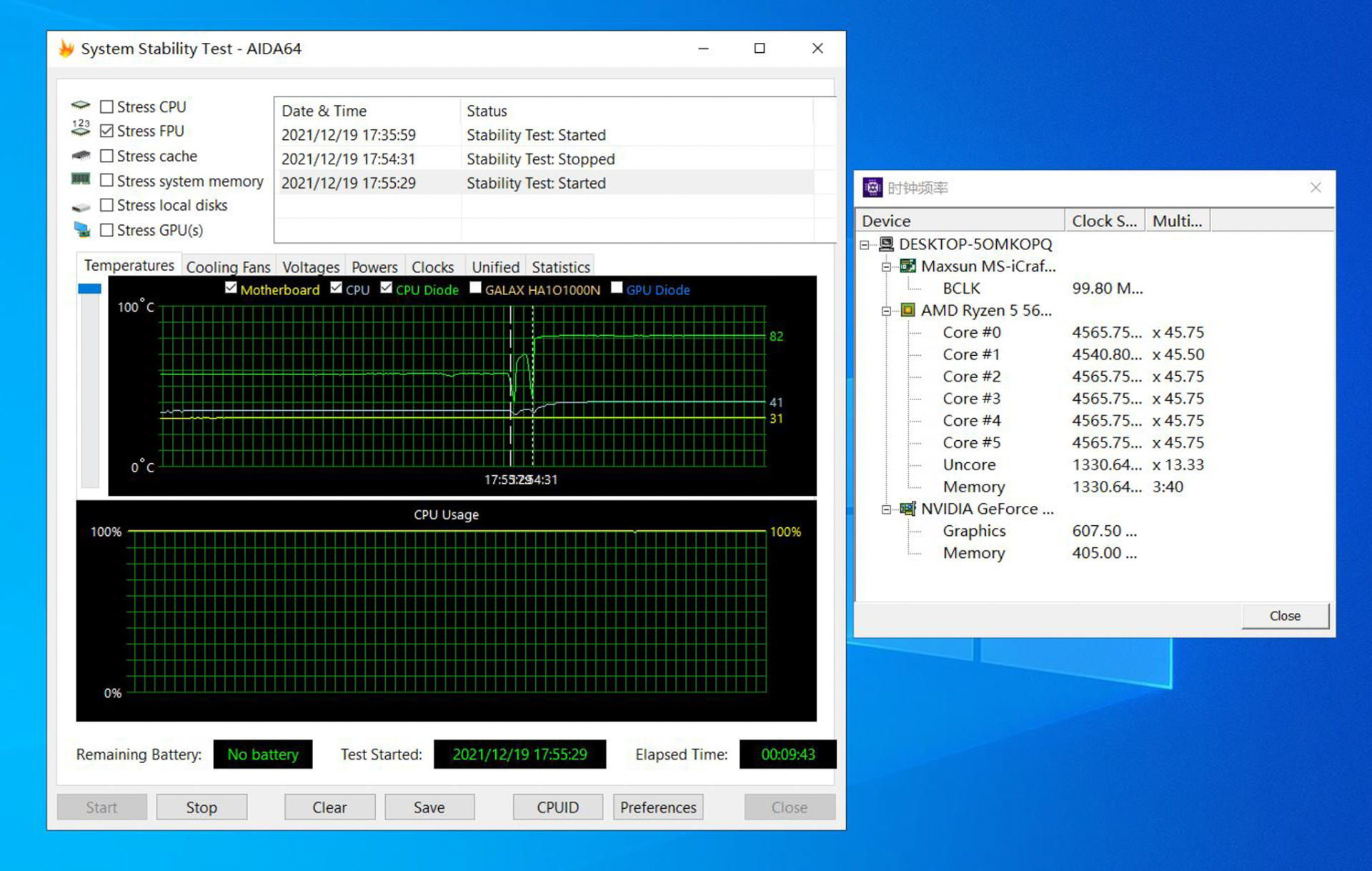Enable the Stress CPU checkbox
The width and height of the screenshot is (1372, 871).
click(x=107, y=106)
